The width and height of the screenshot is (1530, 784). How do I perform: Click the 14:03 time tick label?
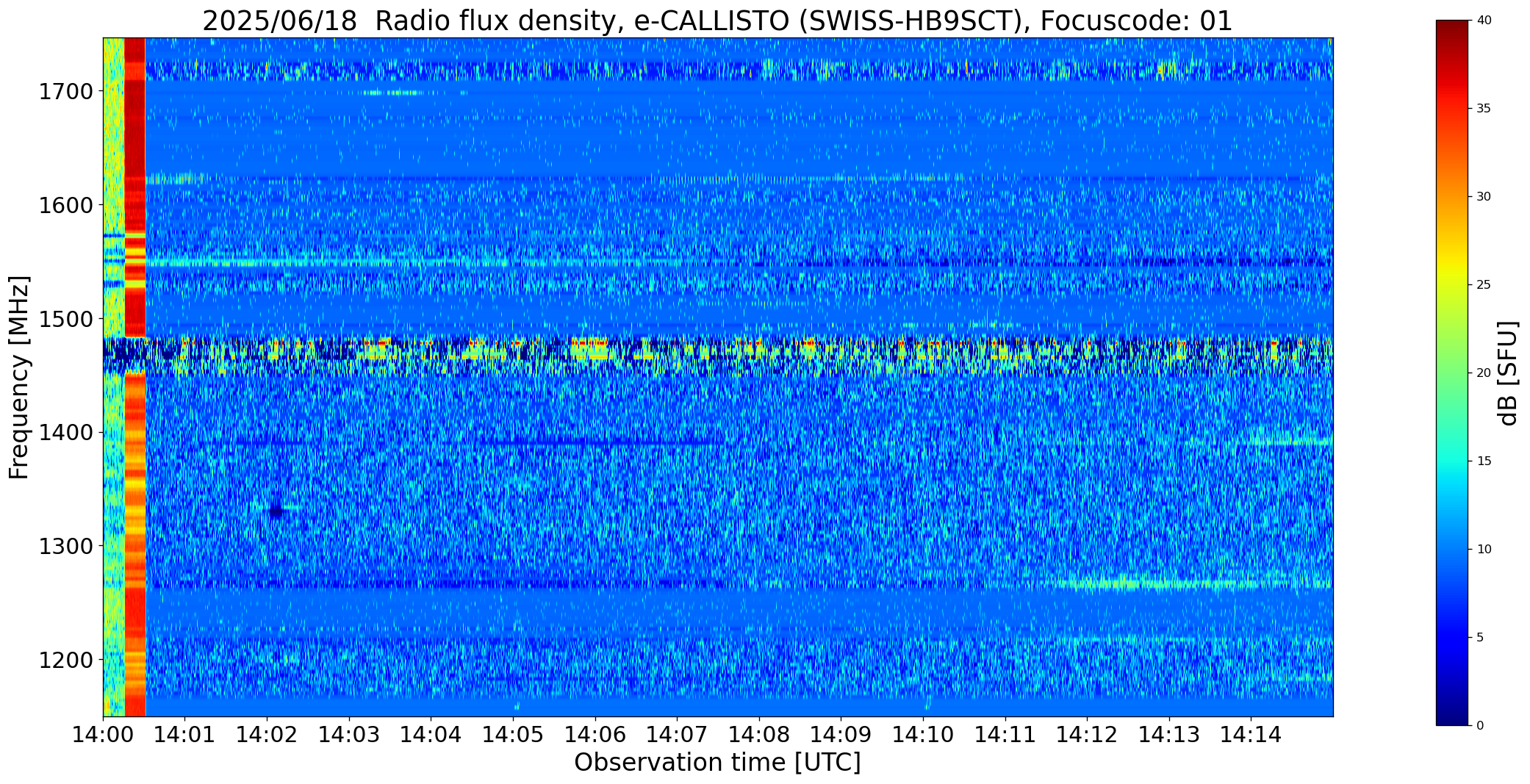(x=349, y=734)
